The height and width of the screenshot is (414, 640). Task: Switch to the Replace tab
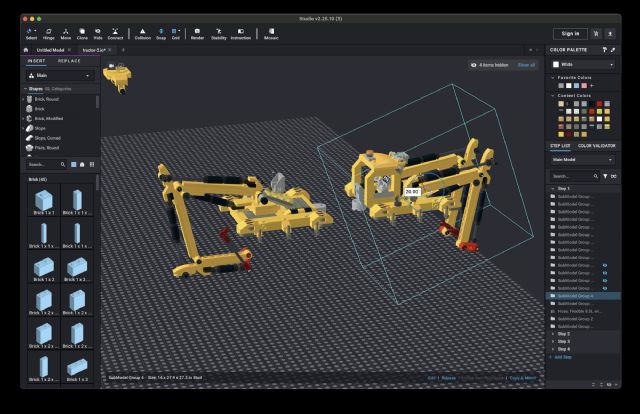click(70, 60)
